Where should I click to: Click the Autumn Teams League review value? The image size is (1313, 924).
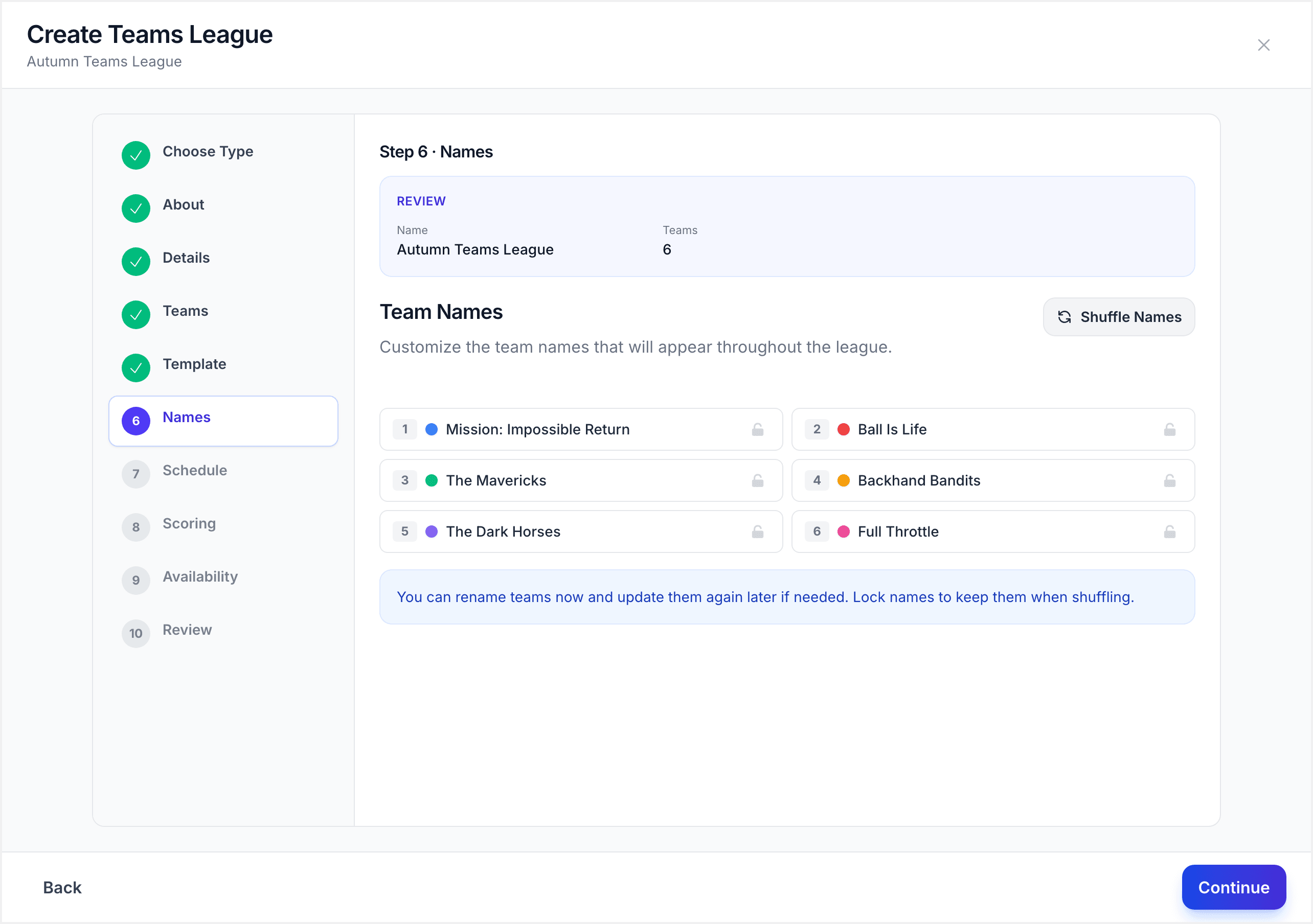[x=475, y=250]
